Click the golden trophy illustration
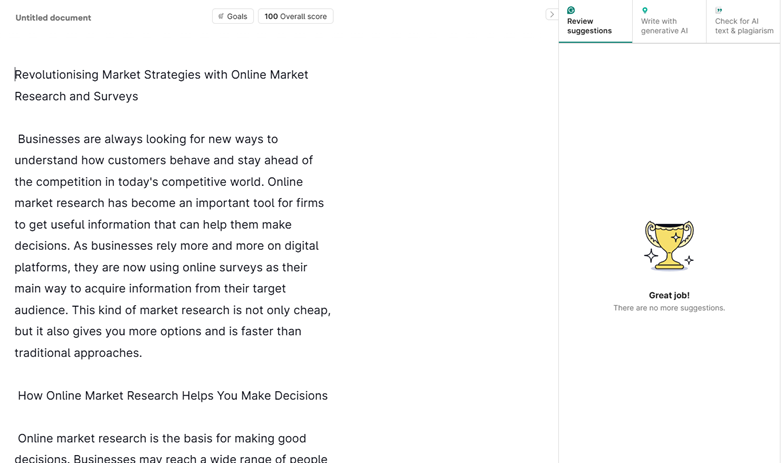Screen dimensions: 781x463 [x=668, y=245]
